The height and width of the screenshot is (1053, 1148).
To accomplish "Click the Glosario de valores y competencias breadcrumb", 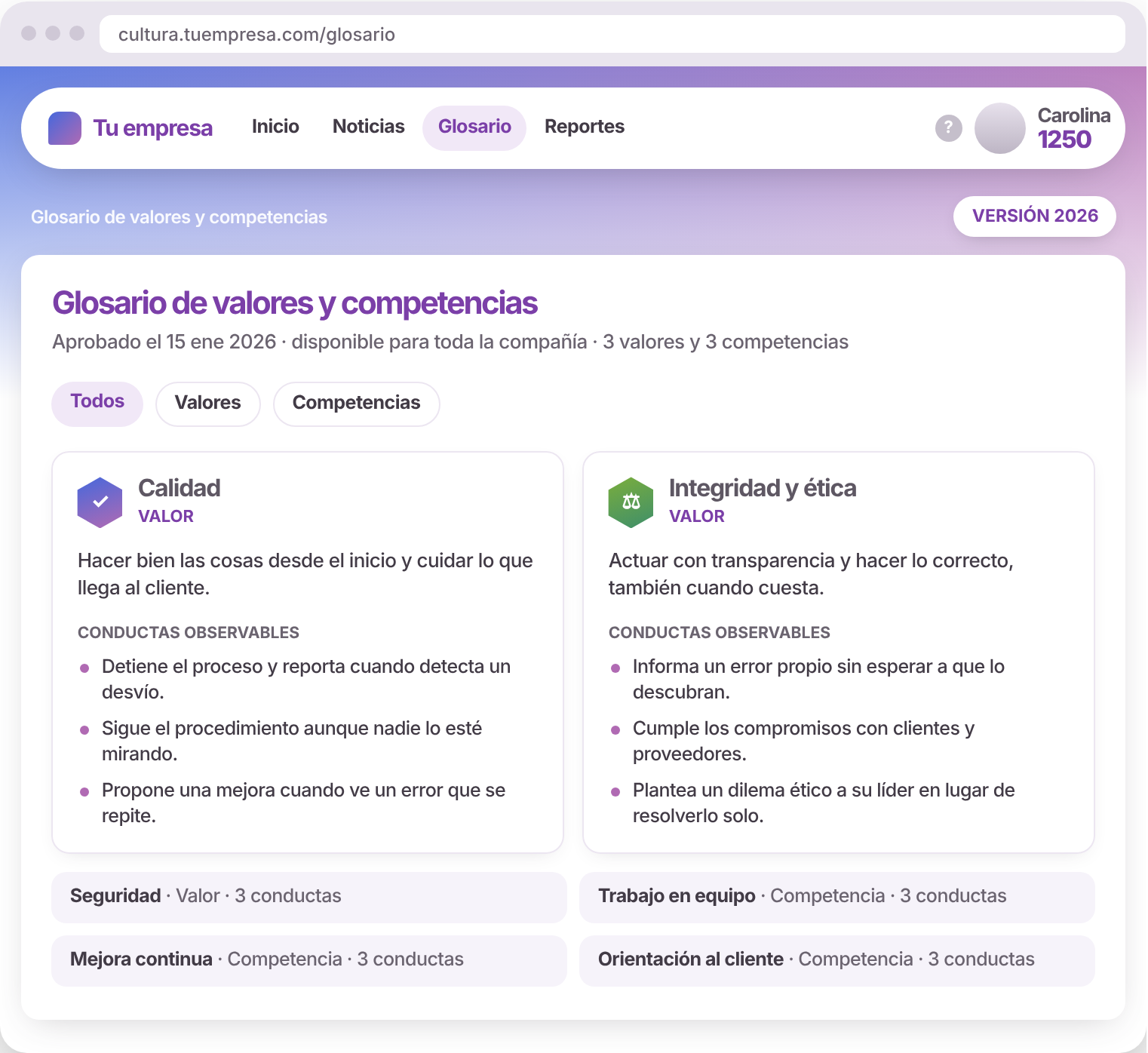I will [180, 217].
